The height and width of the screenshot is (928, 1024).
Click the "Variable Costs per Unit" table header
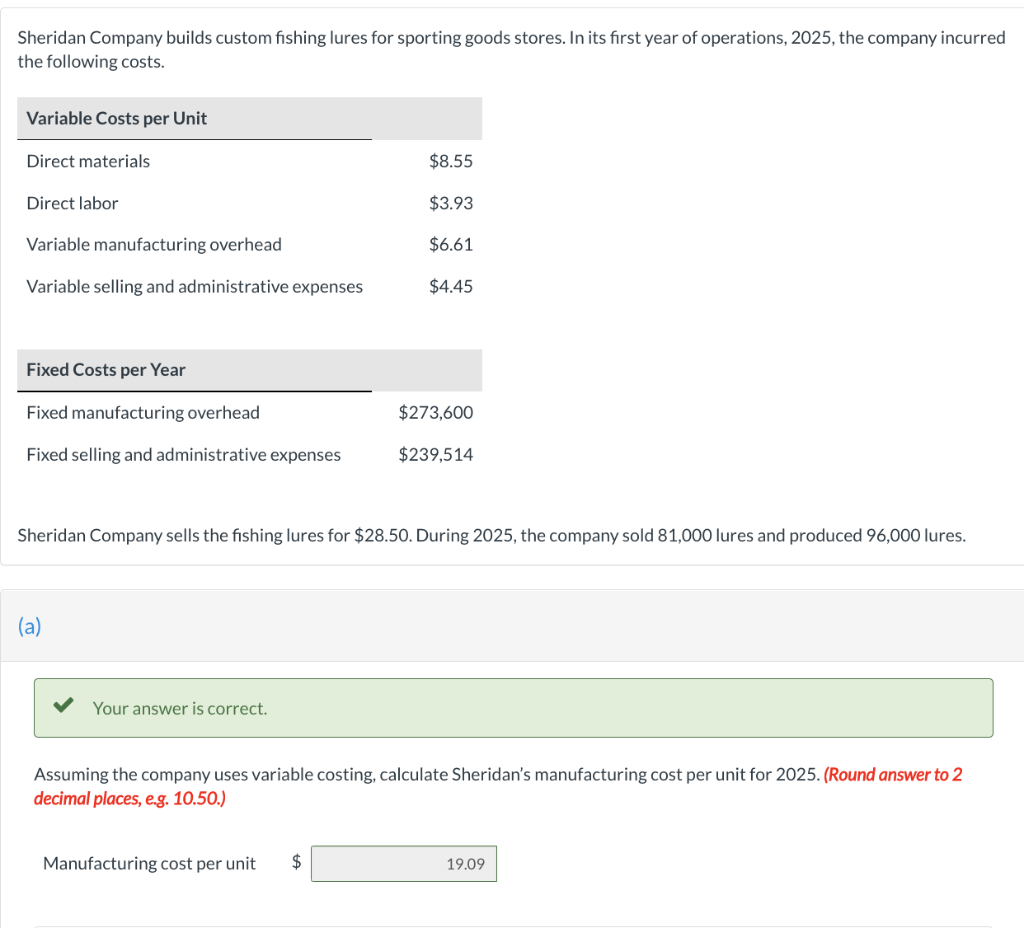(117, 118)
